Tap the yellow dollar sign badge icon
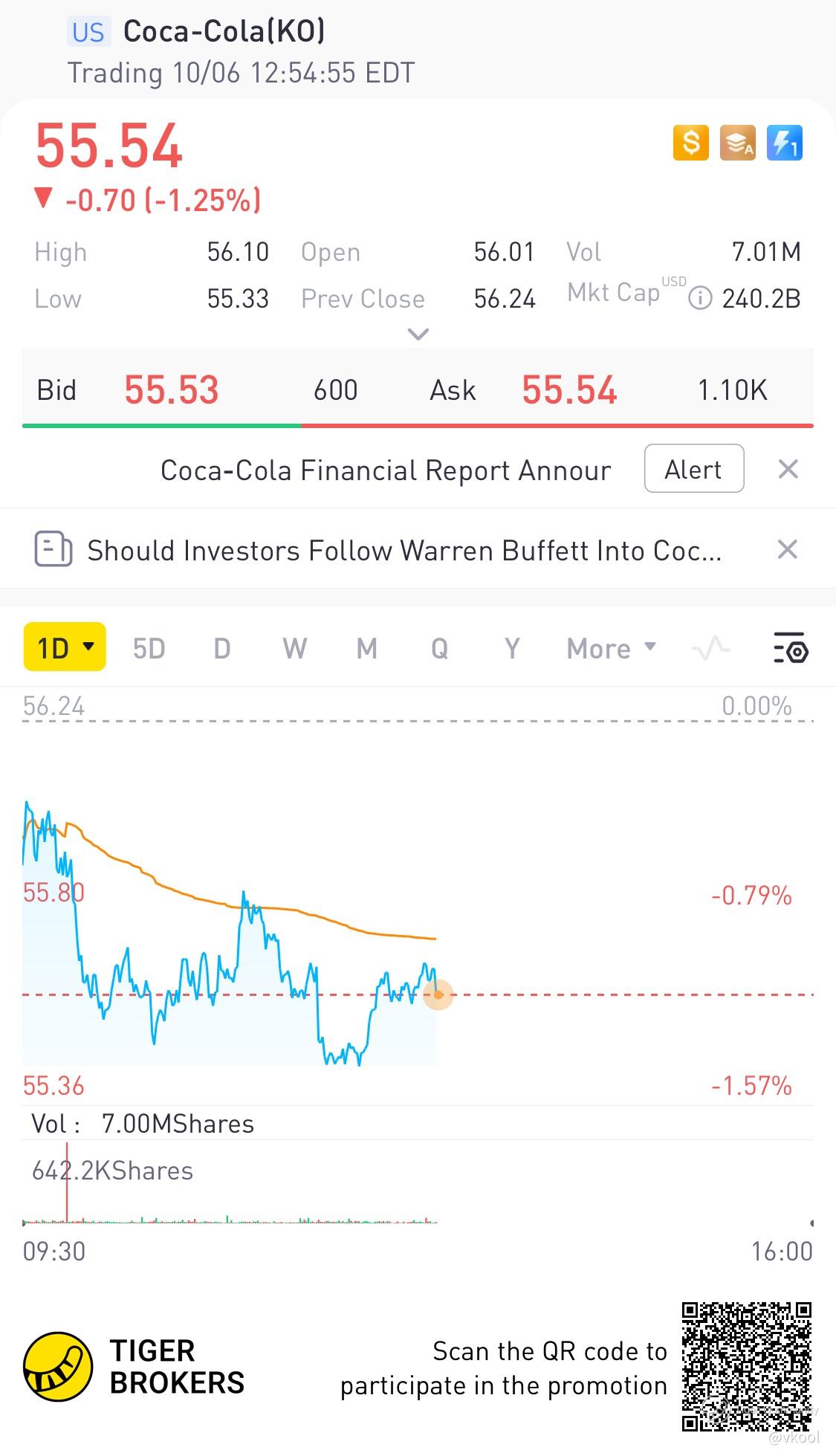Screen dimensions: 836x1456 690,142
